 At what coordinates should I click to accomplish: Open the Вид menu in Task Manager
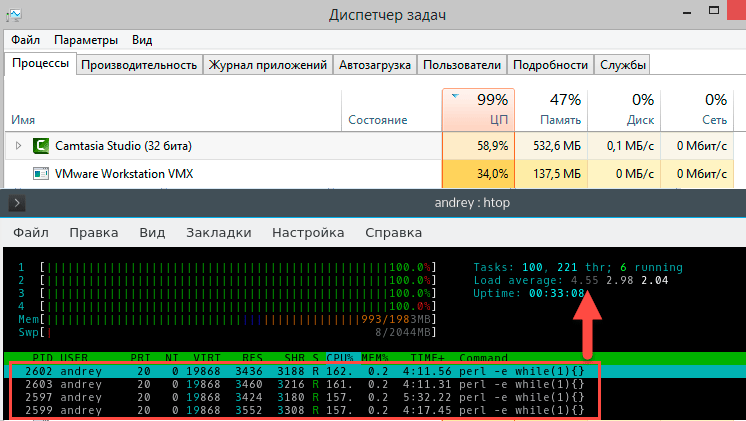click(142, 40)
